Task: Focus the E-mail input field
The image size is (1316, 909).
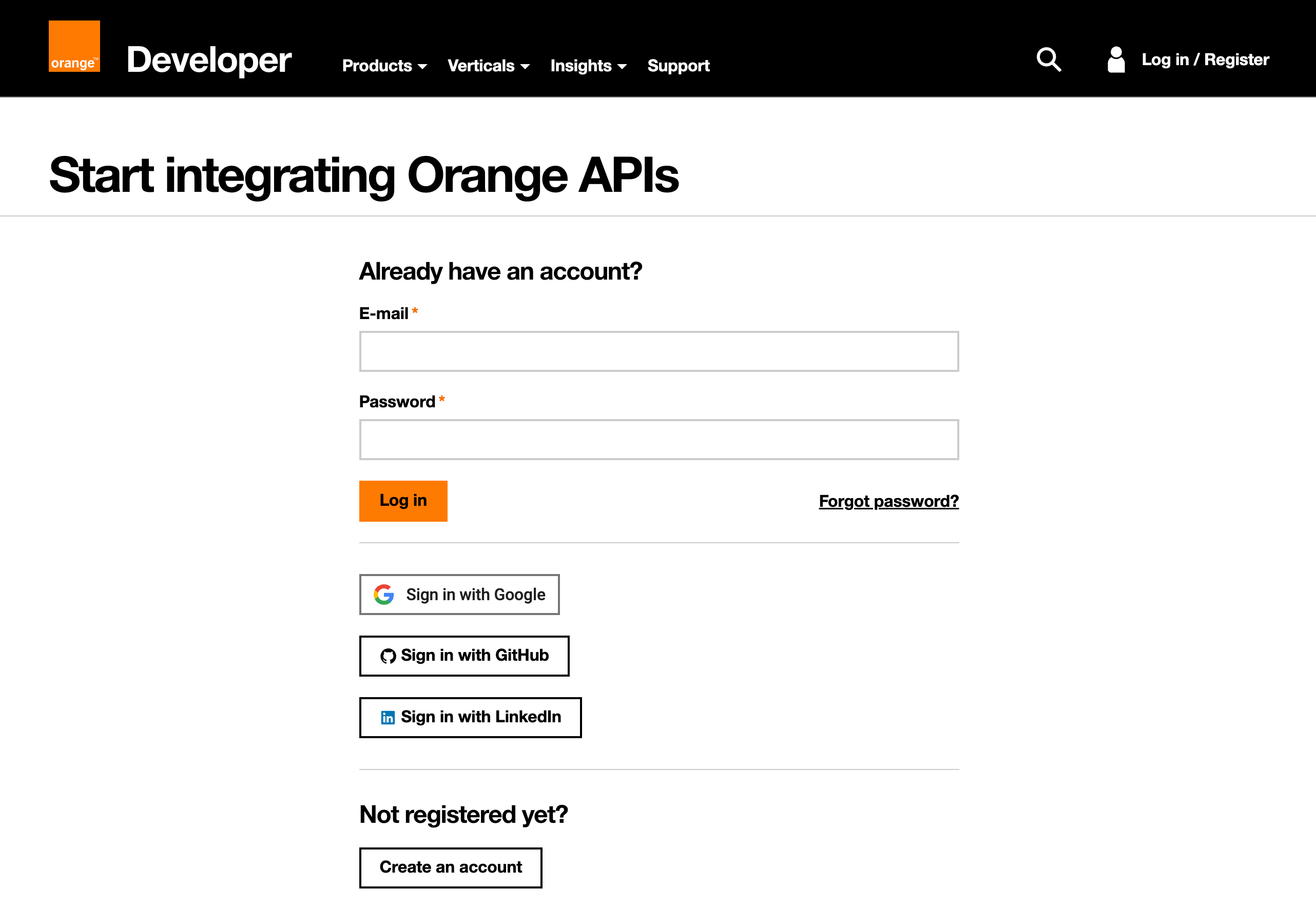Action: click(659, 351)
